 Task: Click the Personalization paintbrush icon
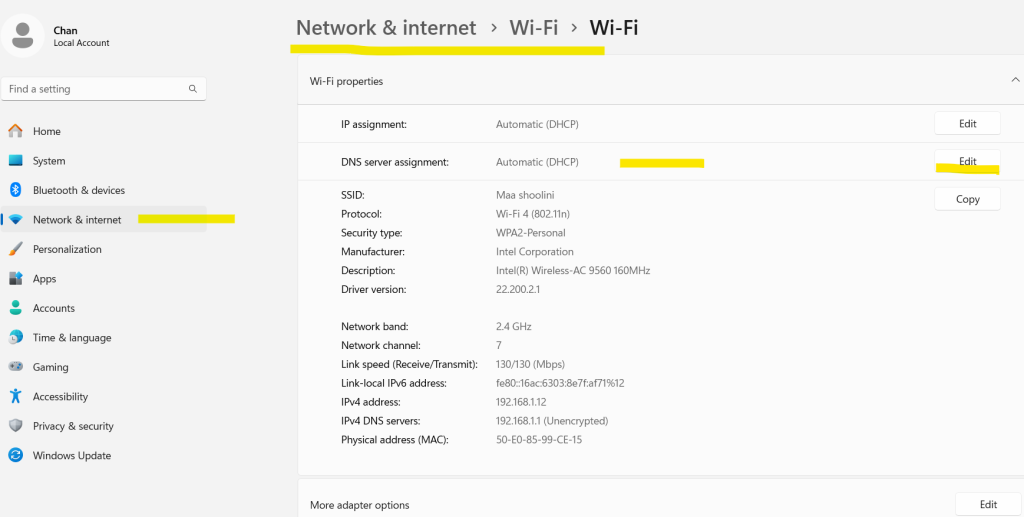[x=15, y=249]
